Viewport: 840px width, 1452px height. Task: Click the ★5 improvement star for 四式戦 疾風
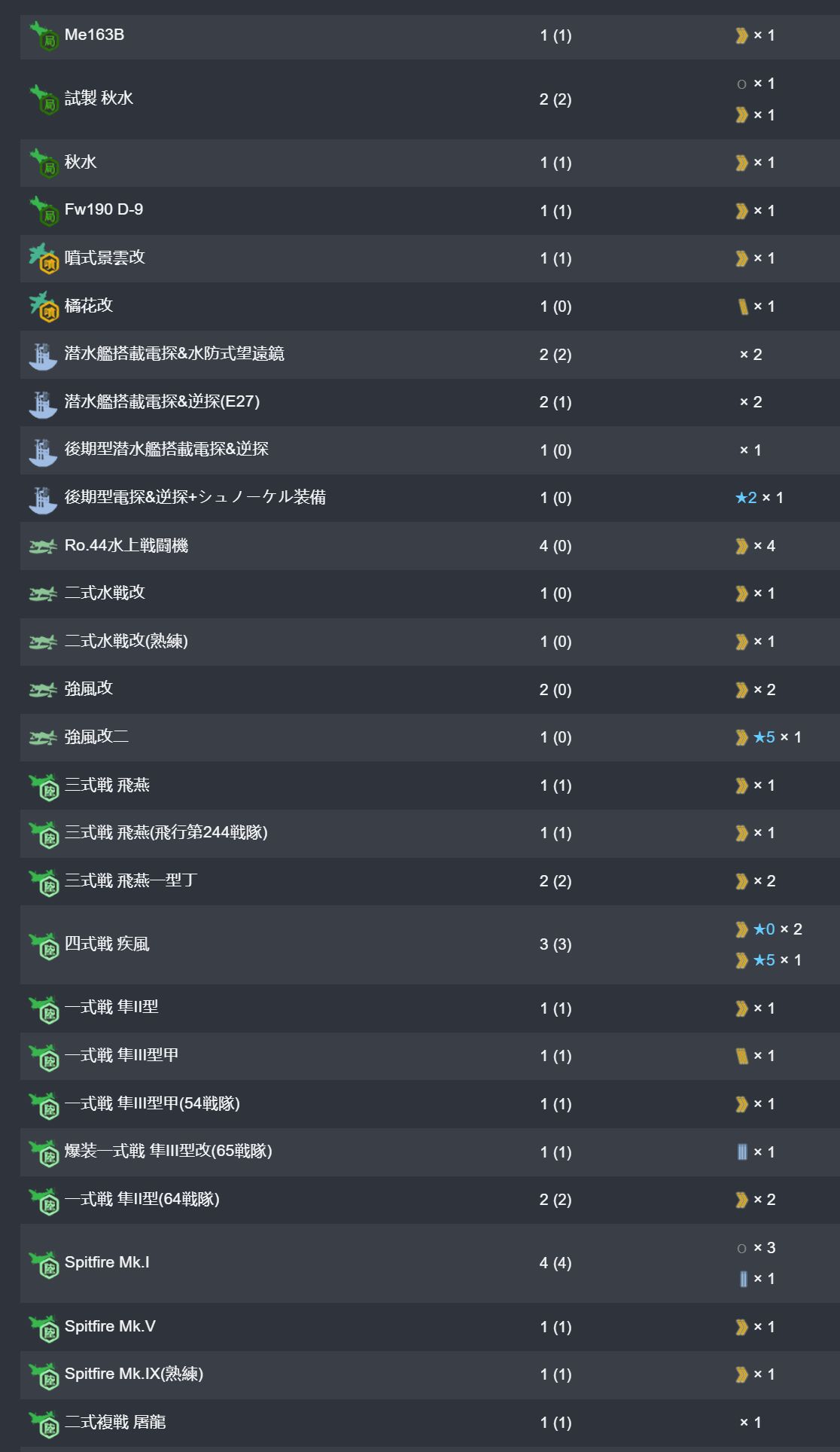click(x=764, y=960)
